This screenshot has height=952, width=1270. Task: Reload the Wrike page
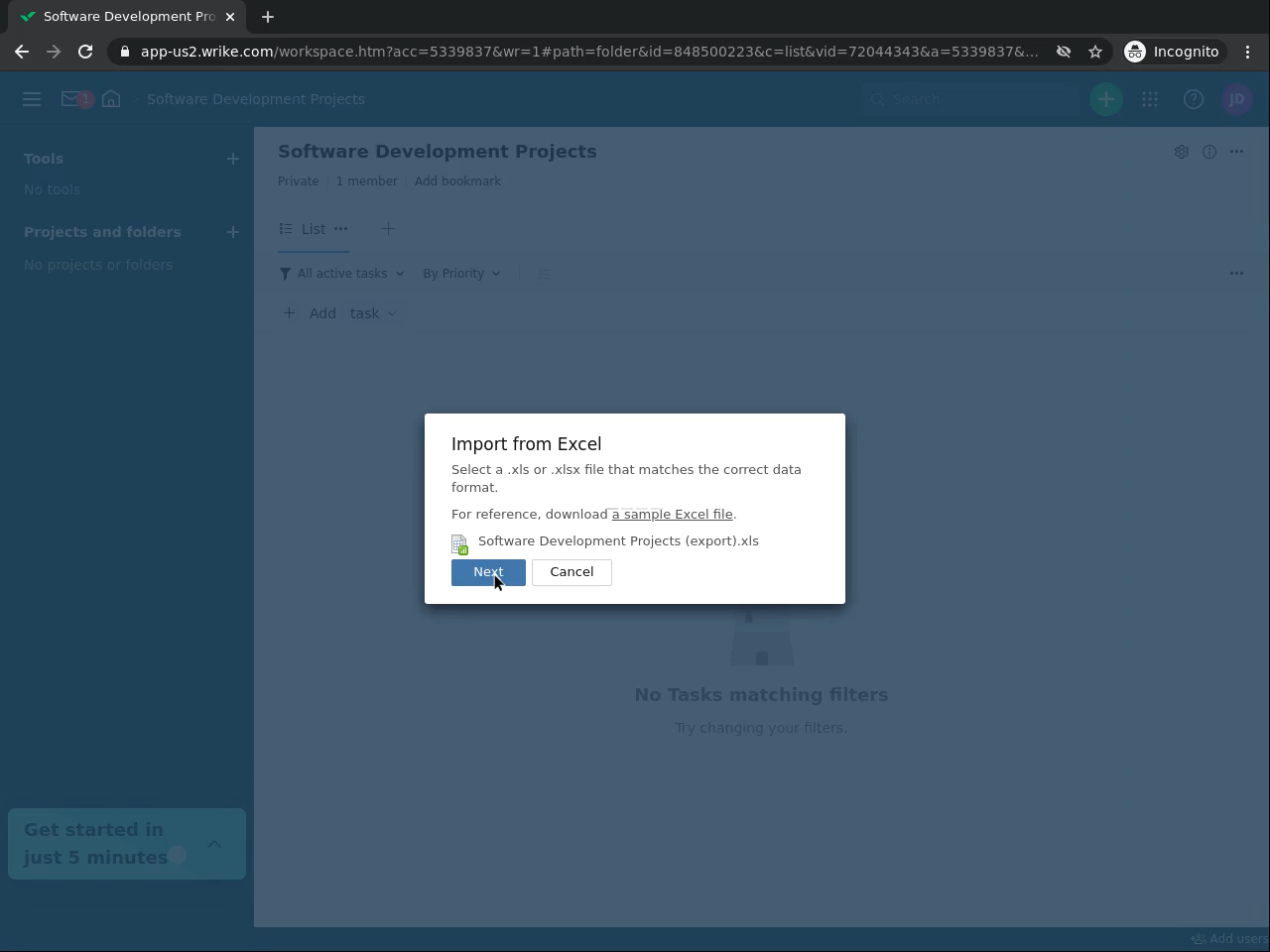[85, 52]
